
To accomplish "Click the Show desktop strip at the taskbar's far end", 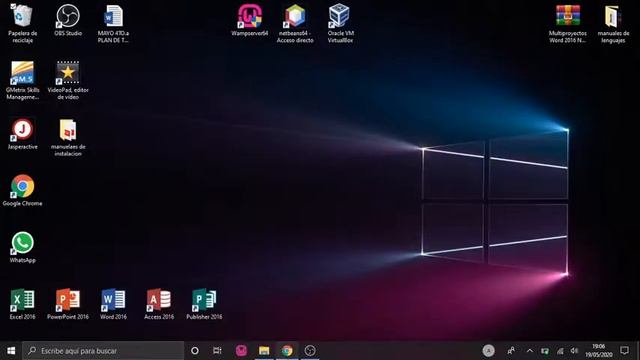I will click(638, 351).
